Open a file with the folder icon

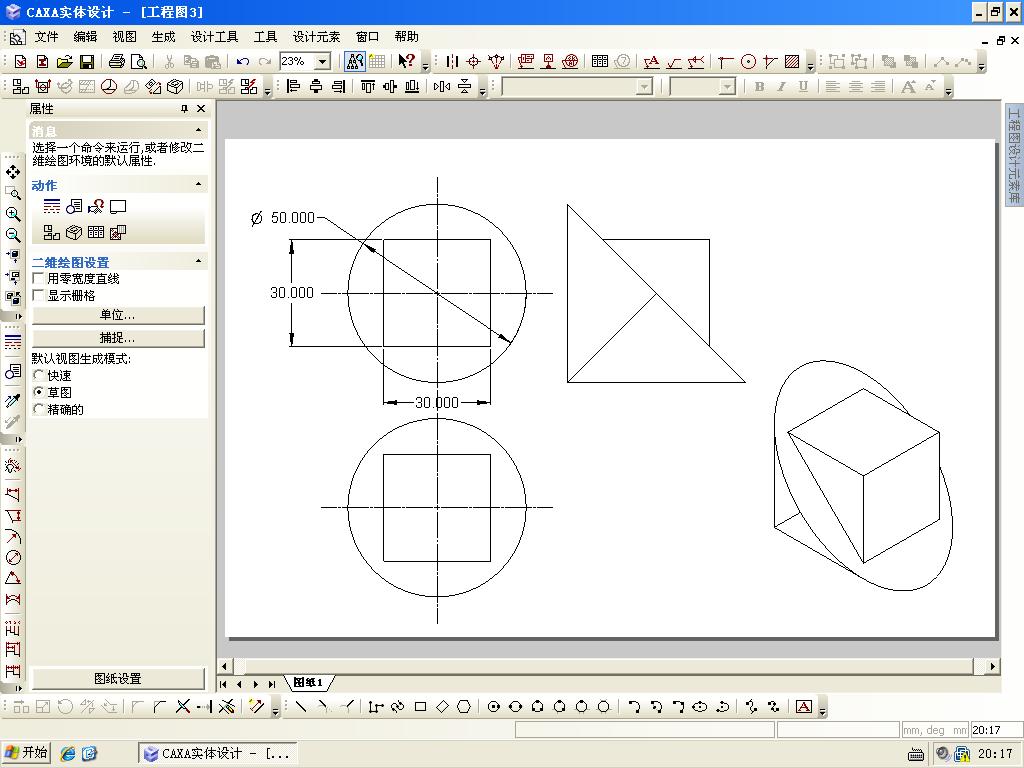coord(64,61)
